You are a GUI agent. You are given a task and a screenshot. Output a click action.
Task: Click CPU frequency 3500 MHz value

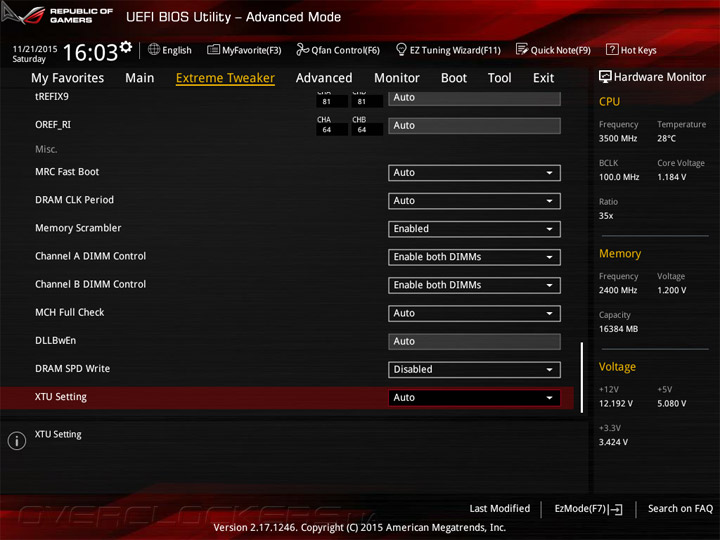pos(618,139)
